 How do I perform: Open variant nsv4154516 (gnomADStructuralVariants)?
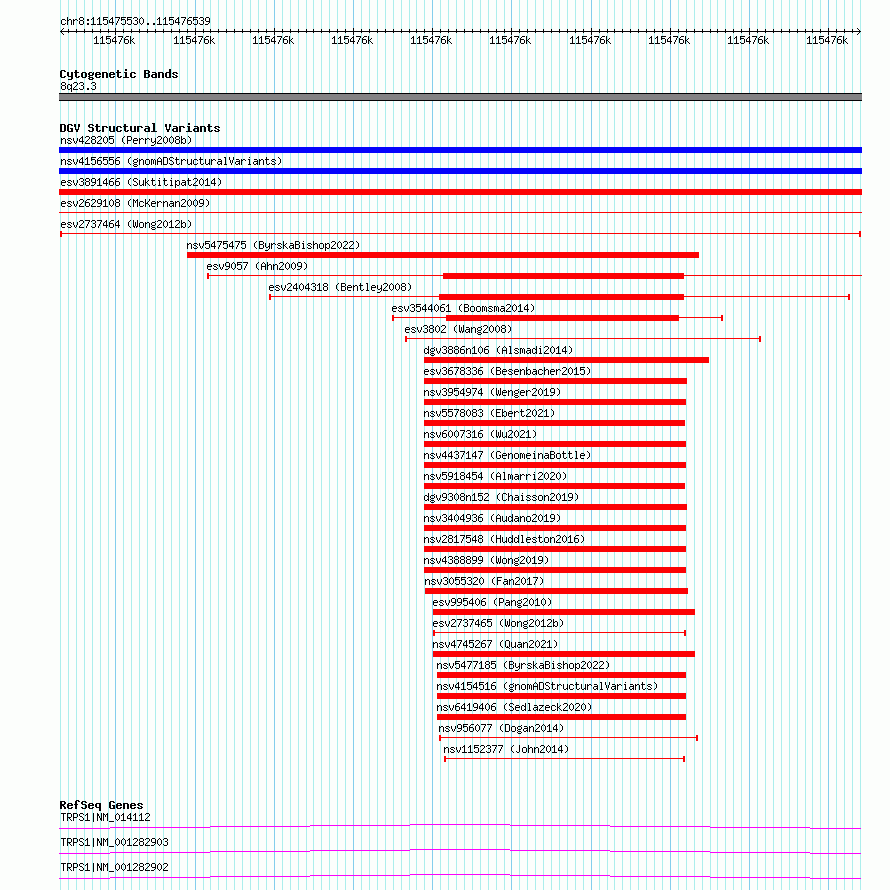click(547, 686)
